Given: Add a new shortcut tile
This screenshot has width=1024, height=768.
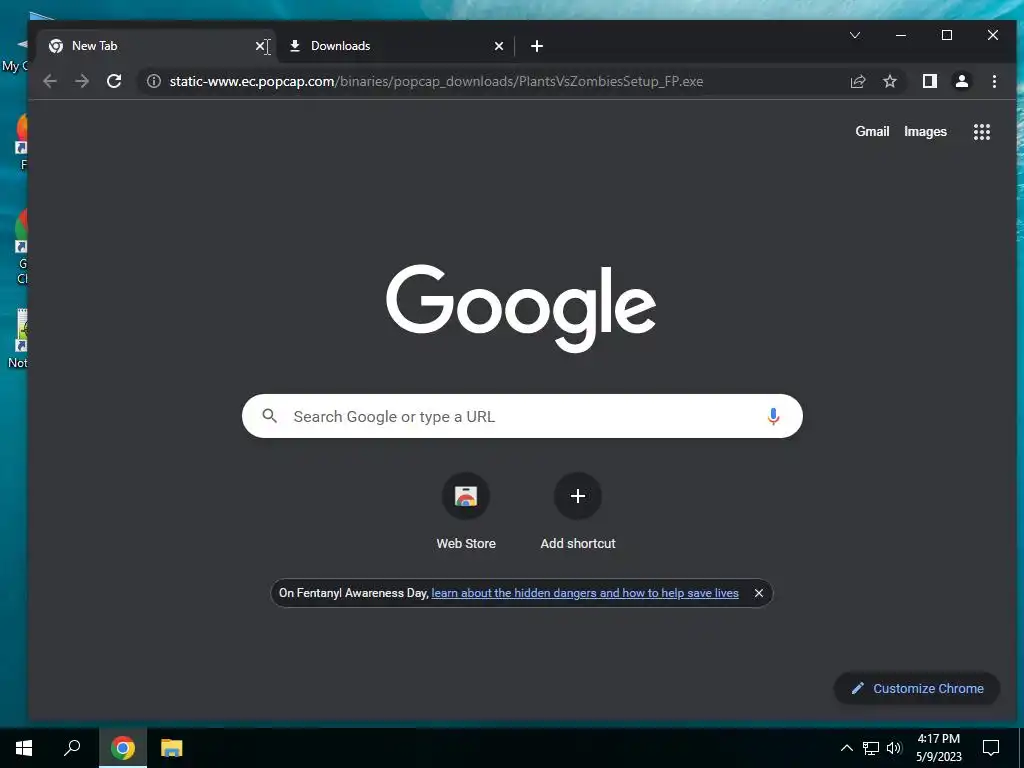Looking at the screenshot, I should pos(578,496).
